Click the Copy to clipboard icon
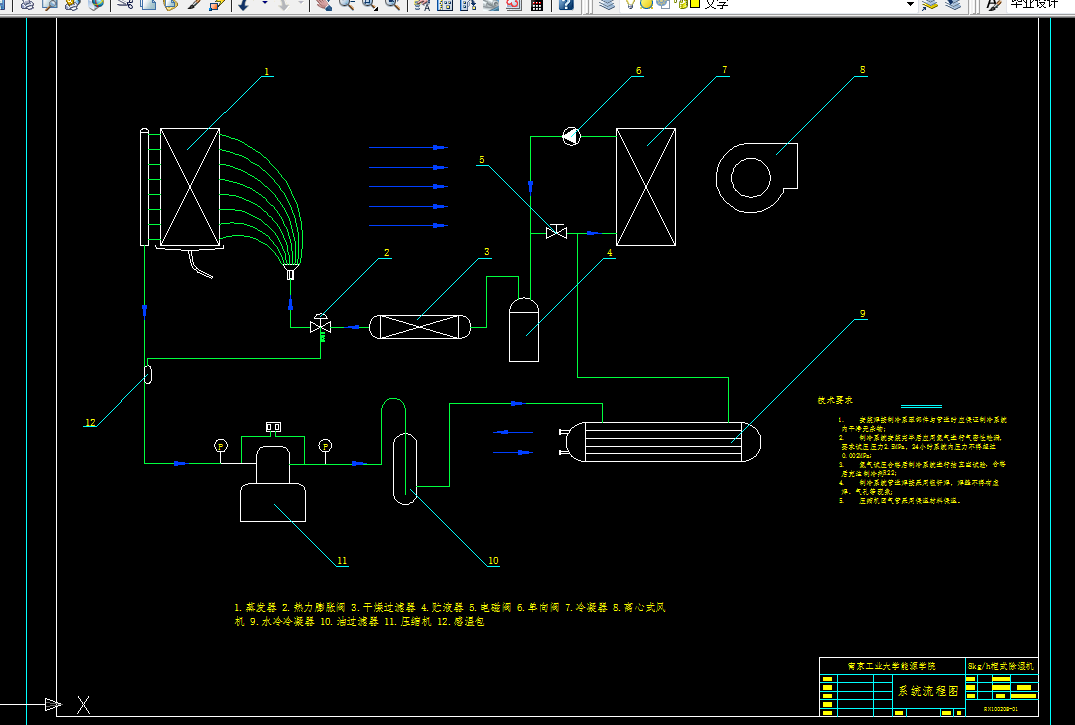1075x725 pixels. [x=147, y=3]
